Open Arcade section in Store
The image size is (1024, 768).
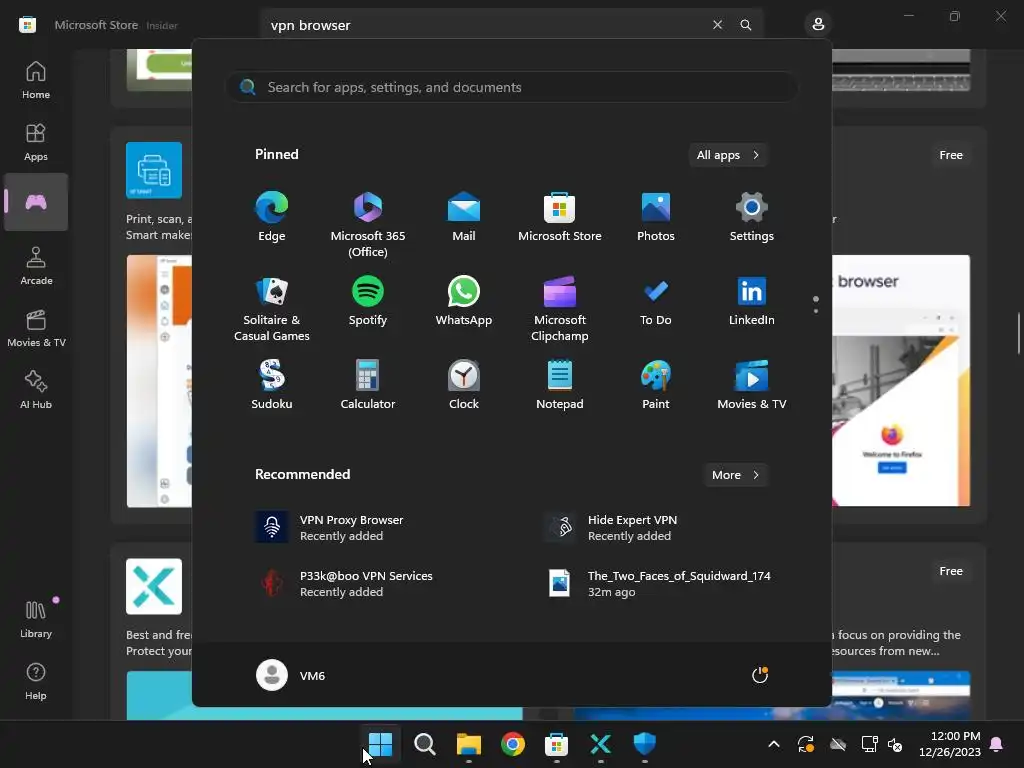(36, 266)
